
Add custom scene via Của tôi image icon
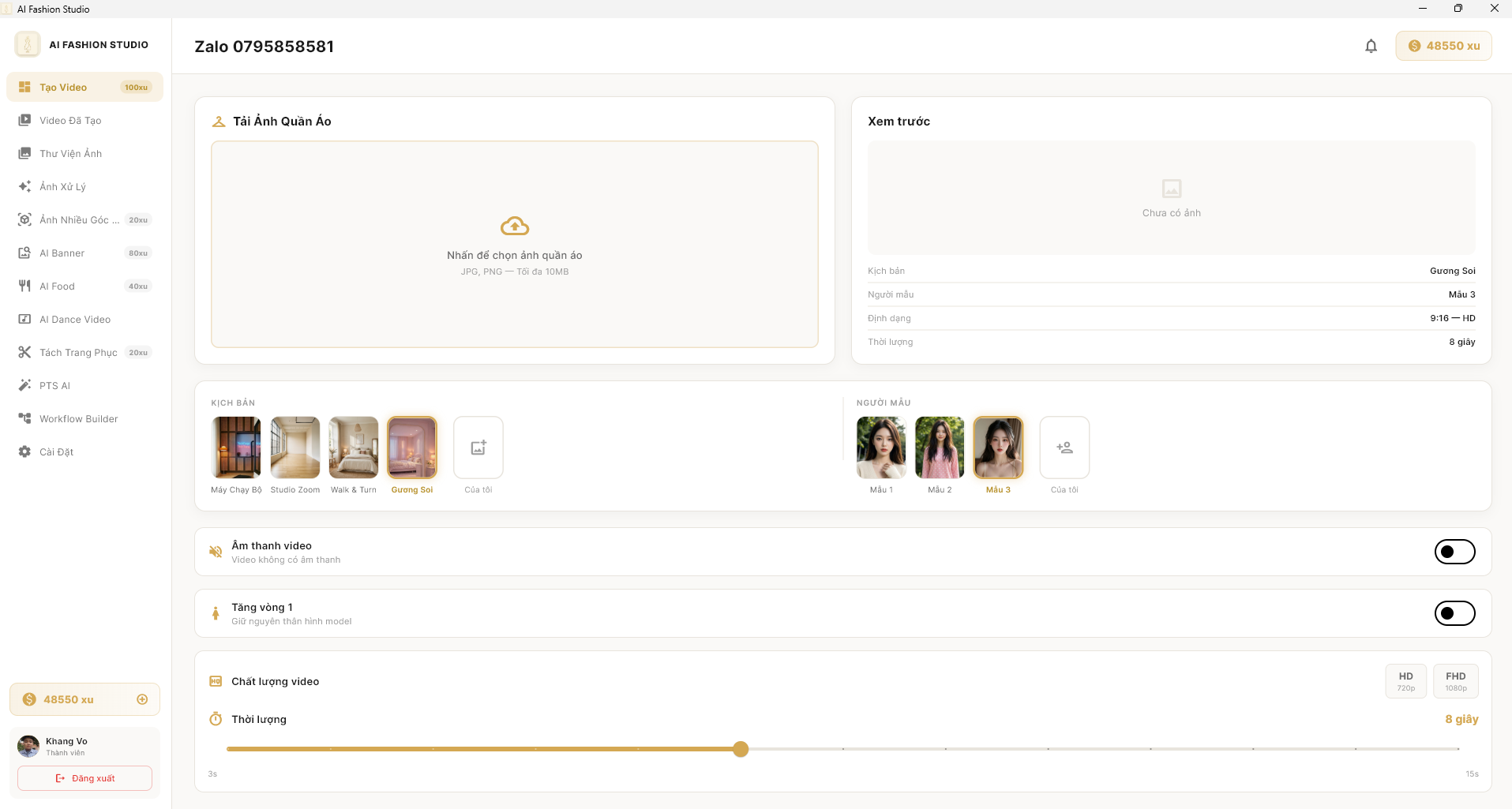[x=478, y=448]
